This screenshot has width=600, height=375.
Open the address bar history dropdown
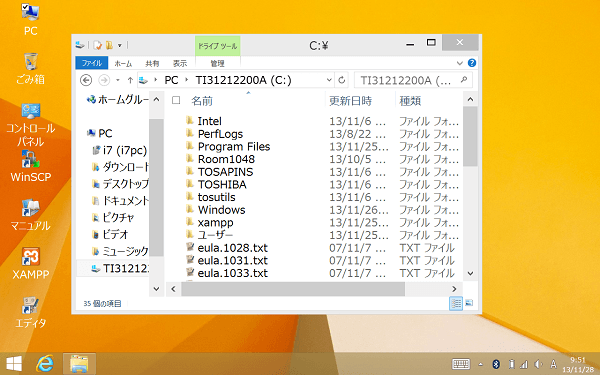pos(329,80)
